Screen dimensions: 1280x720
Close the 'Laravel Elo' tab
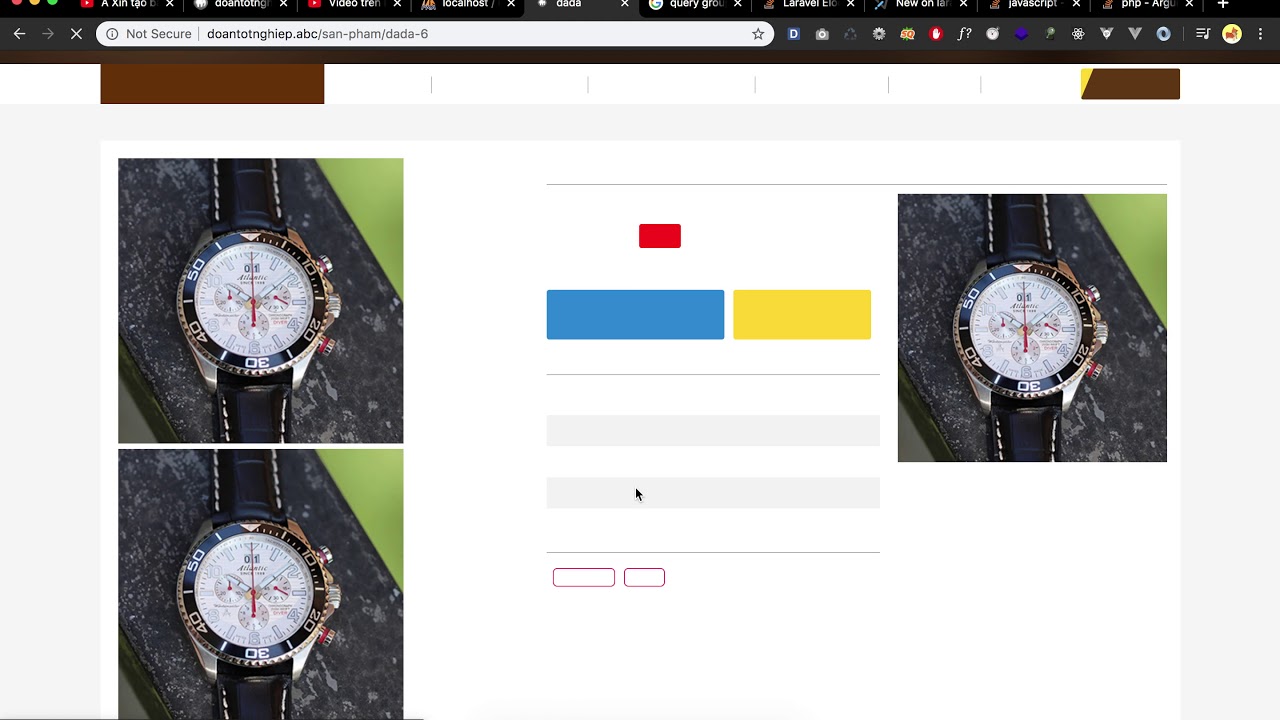(852, 5)
